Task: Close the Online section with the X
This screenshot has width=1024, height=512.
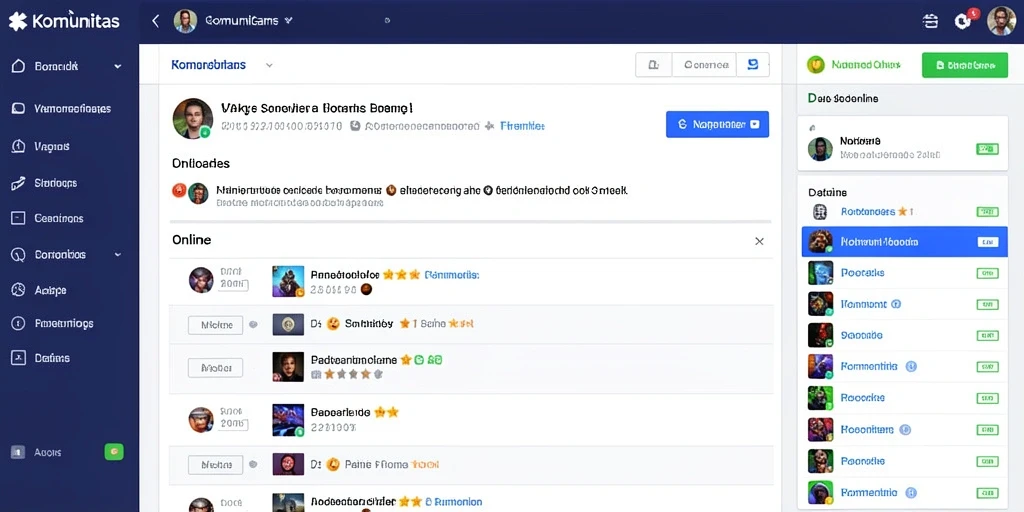Action: (x=760, y=241)
